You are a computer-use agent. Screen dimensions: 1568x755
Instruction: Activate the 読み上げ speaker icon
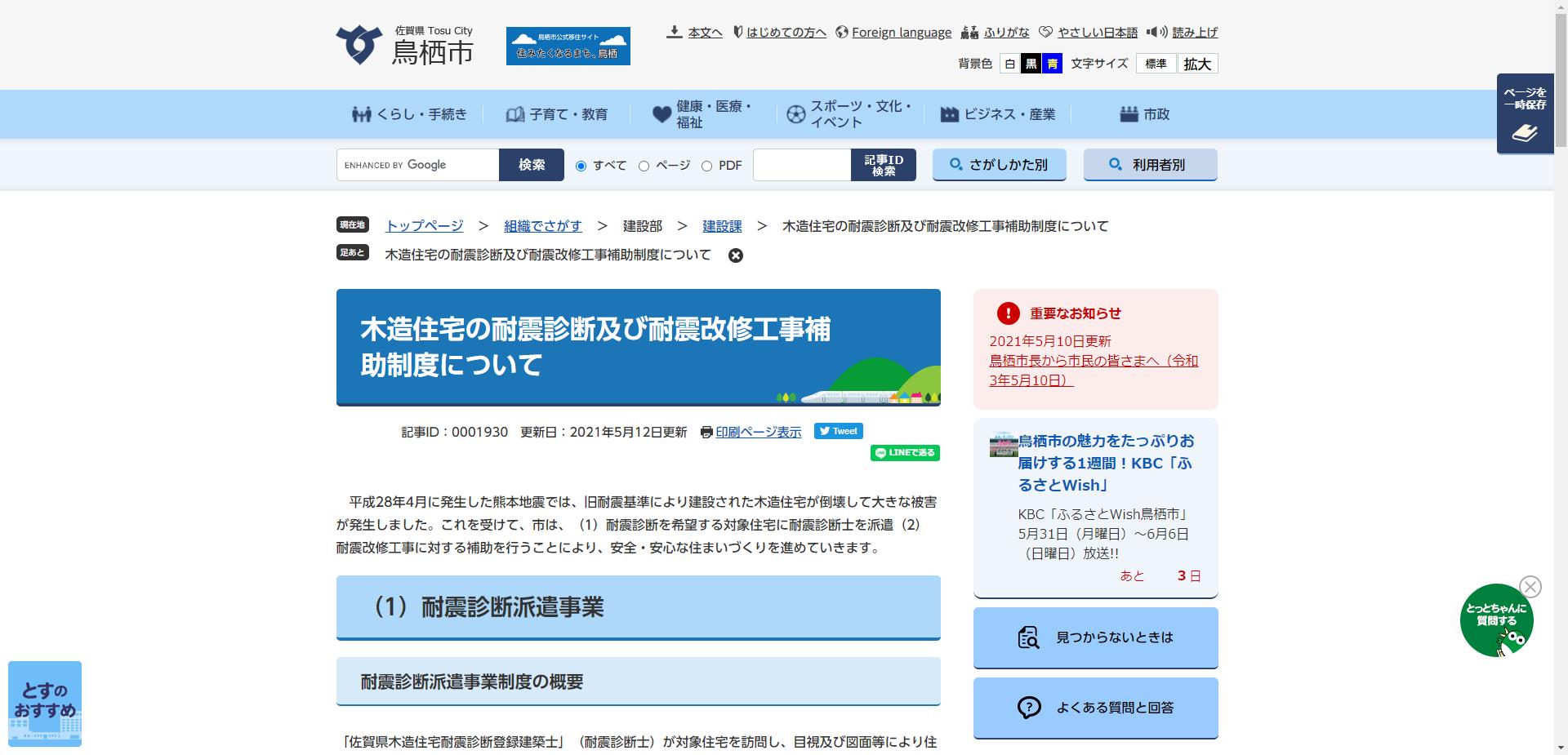pos(1156,32)
